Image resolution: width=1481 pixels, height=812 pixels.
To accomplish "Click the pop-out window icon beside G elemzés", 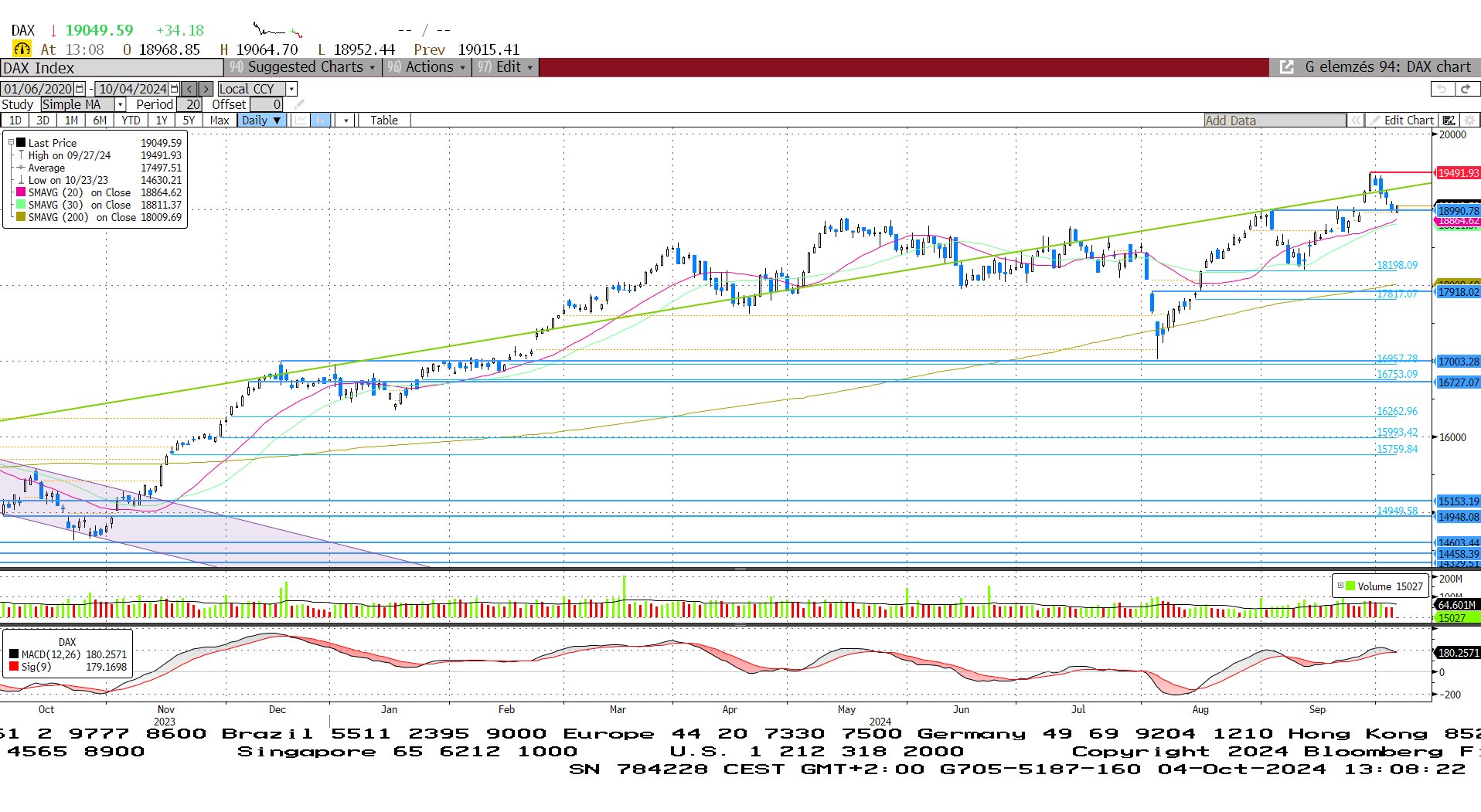I will (x=1286, y=67).
